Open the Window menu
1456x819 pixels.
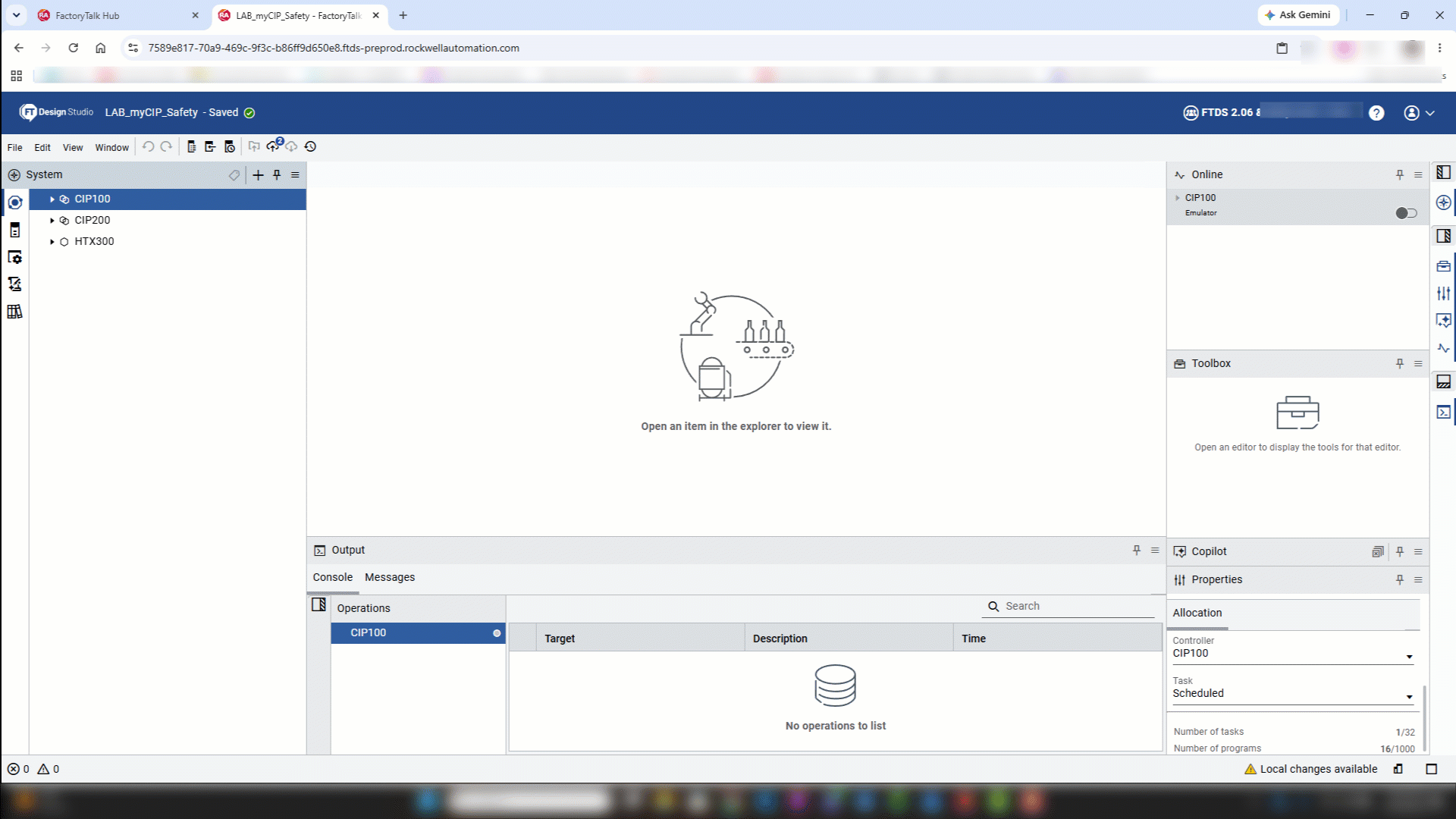click(112, 148)
